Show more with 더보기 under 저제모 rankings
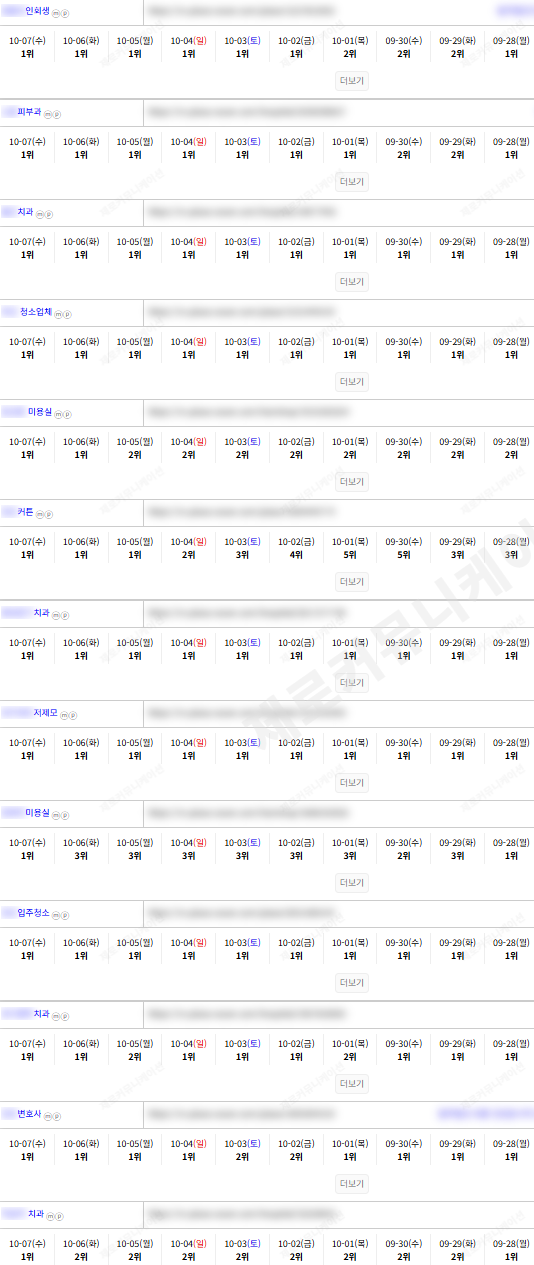 point(352,782)
